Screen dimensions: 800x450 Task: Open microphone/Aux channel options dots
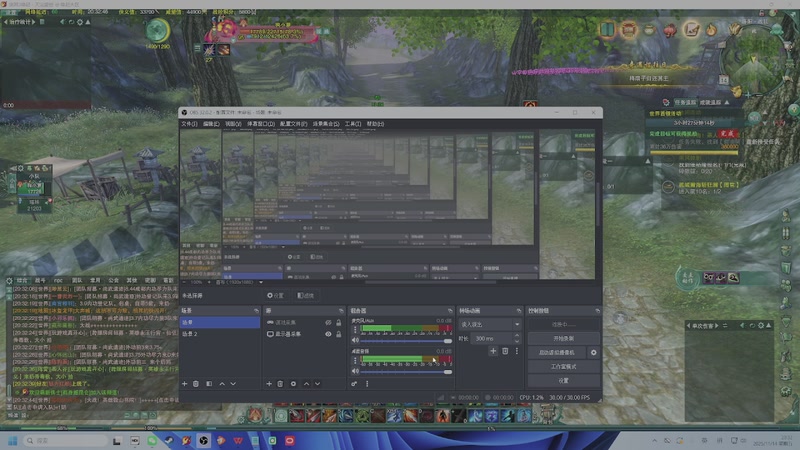[355, 330]
